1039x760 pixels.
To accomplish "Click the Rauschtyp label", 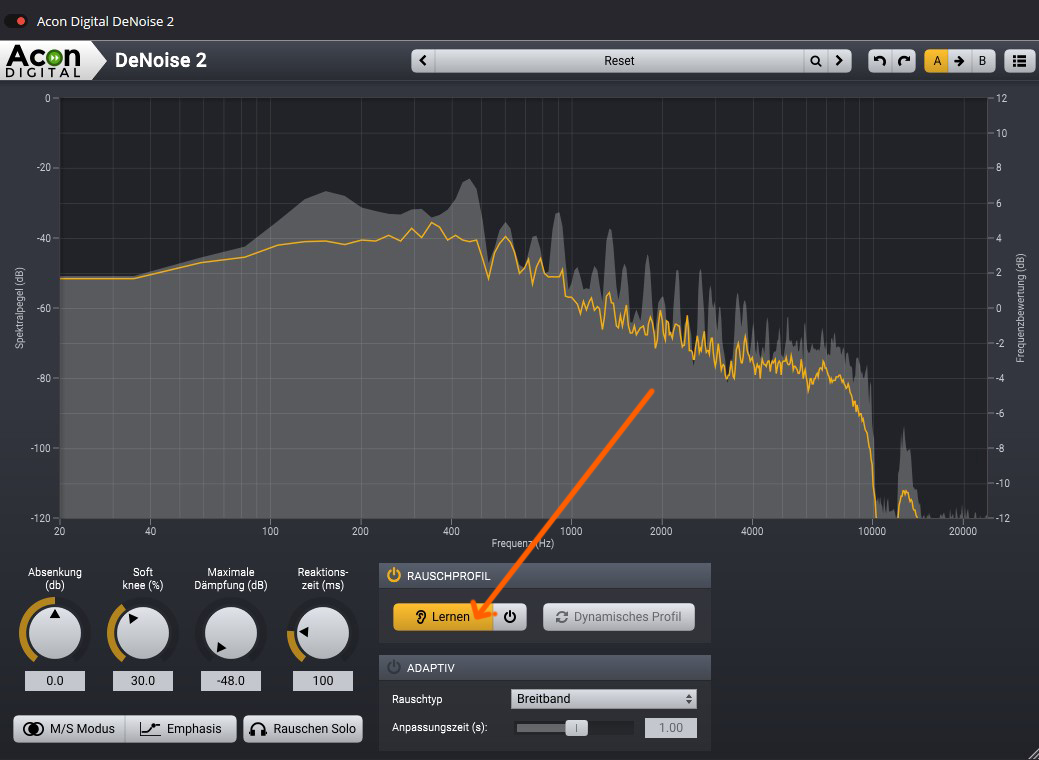I will 417,699.
